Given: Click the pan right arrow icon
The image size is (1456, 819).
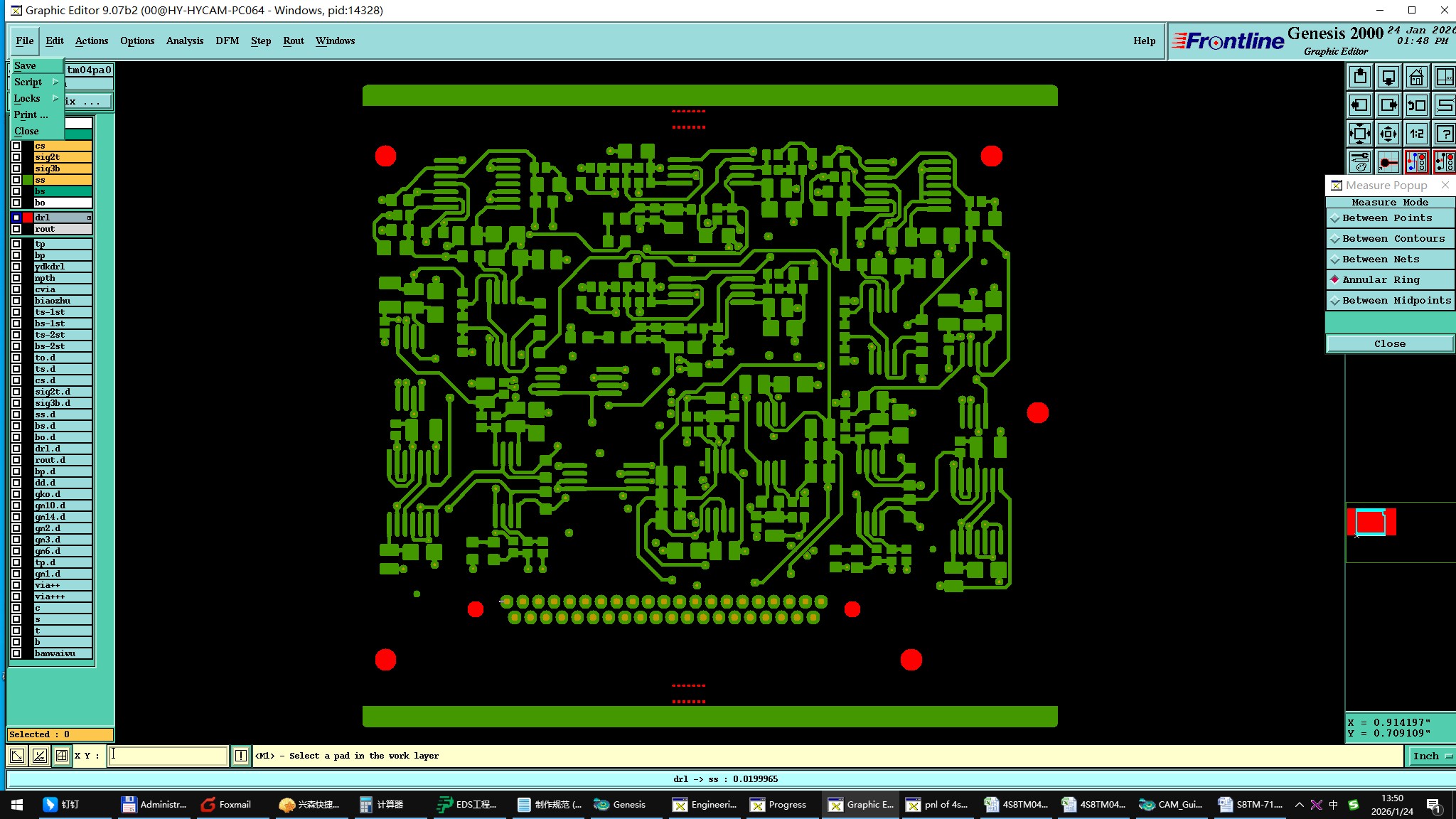Looking at the screenshot, I should (x=1388, y=105).
